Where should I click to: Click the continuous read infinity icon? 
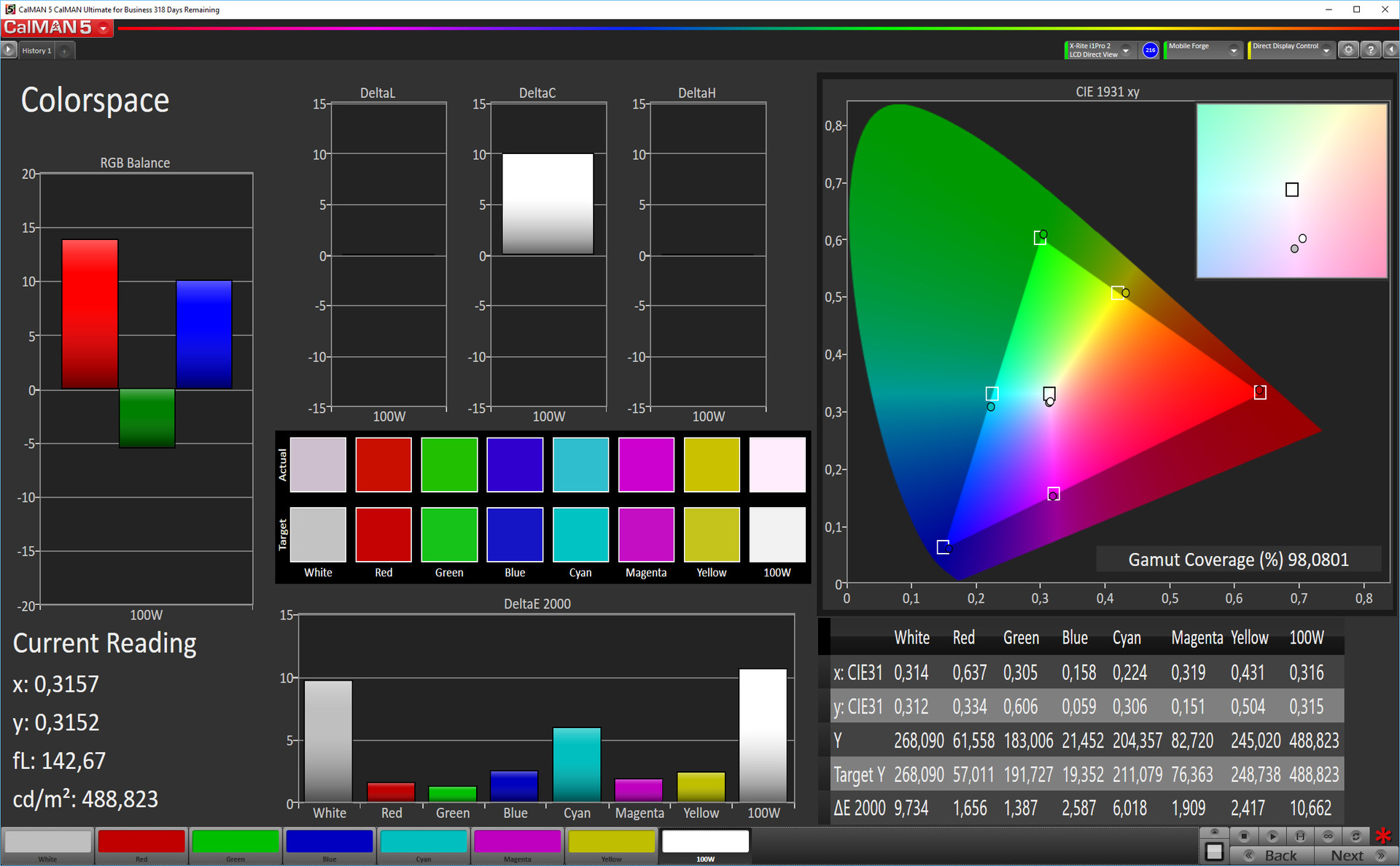tap(1328, 836)
